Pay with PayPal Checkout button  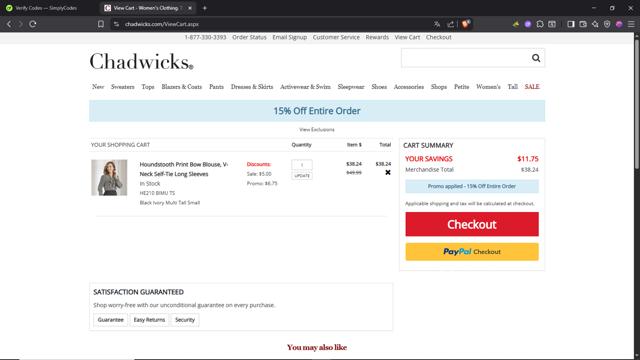472,252
